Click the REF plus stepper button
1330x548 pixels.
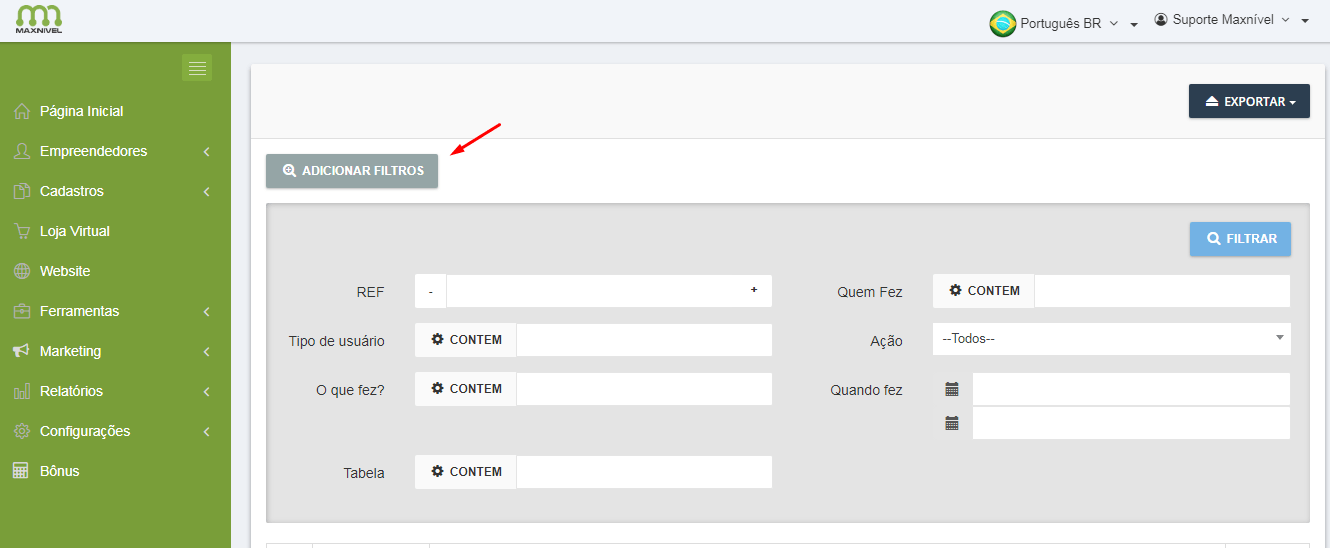click(754, 291)
